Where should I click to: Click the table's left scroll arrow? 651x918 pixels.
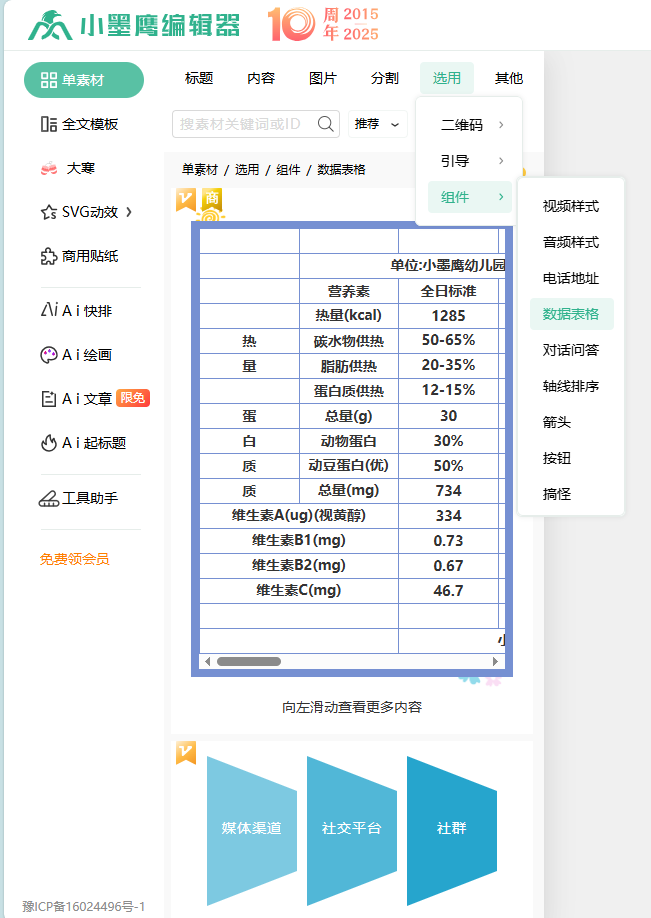[x=207, y=662]
